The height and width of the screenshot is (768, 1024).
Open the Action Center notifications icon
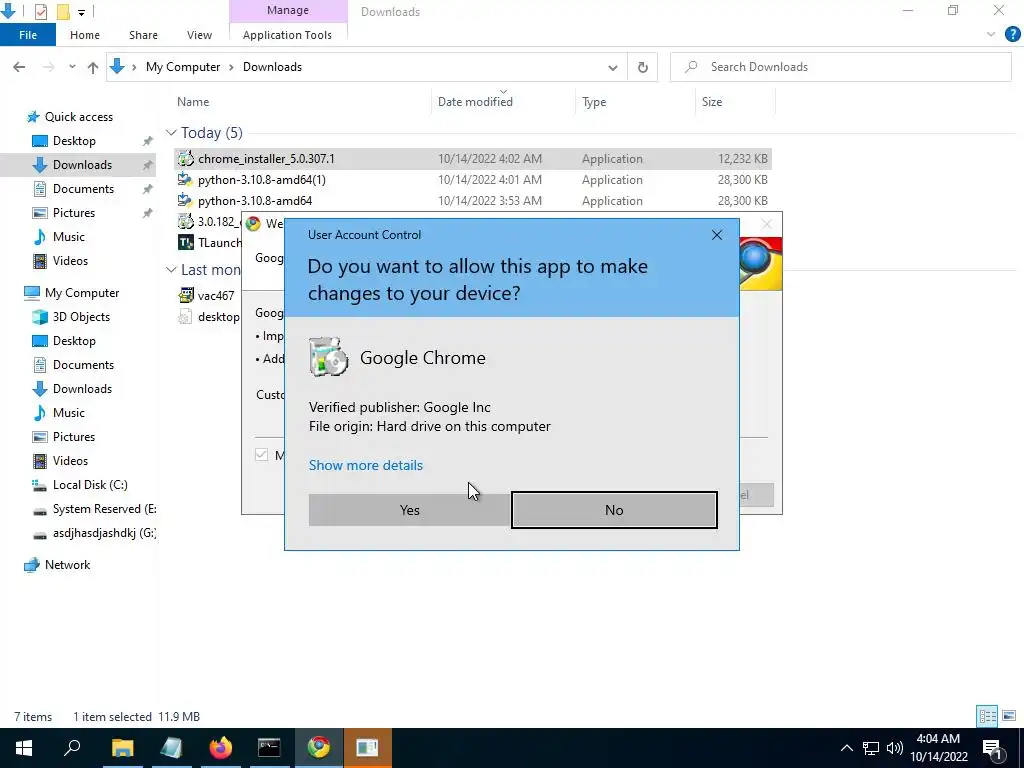[993, 748]
